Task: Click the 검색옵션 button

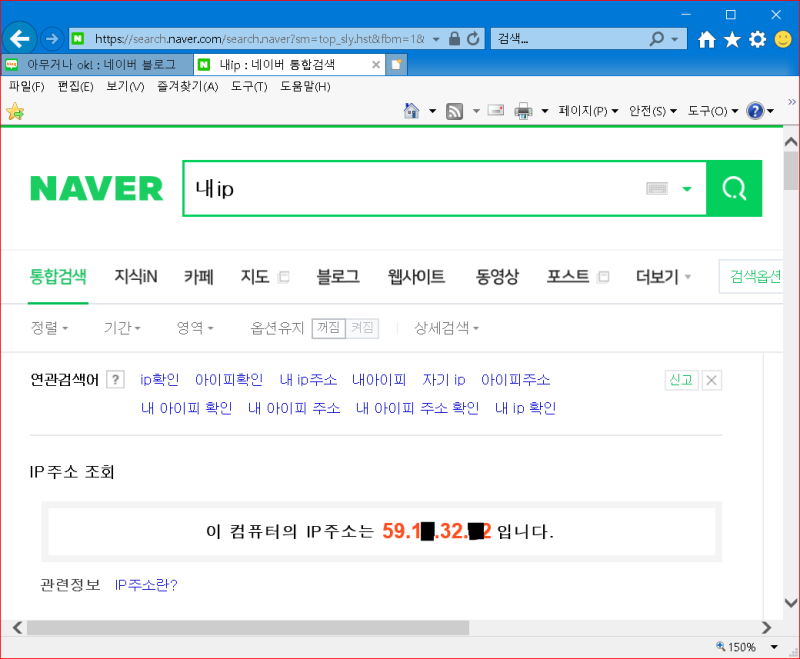Action: pyautogui.click(x=751, y=276)
